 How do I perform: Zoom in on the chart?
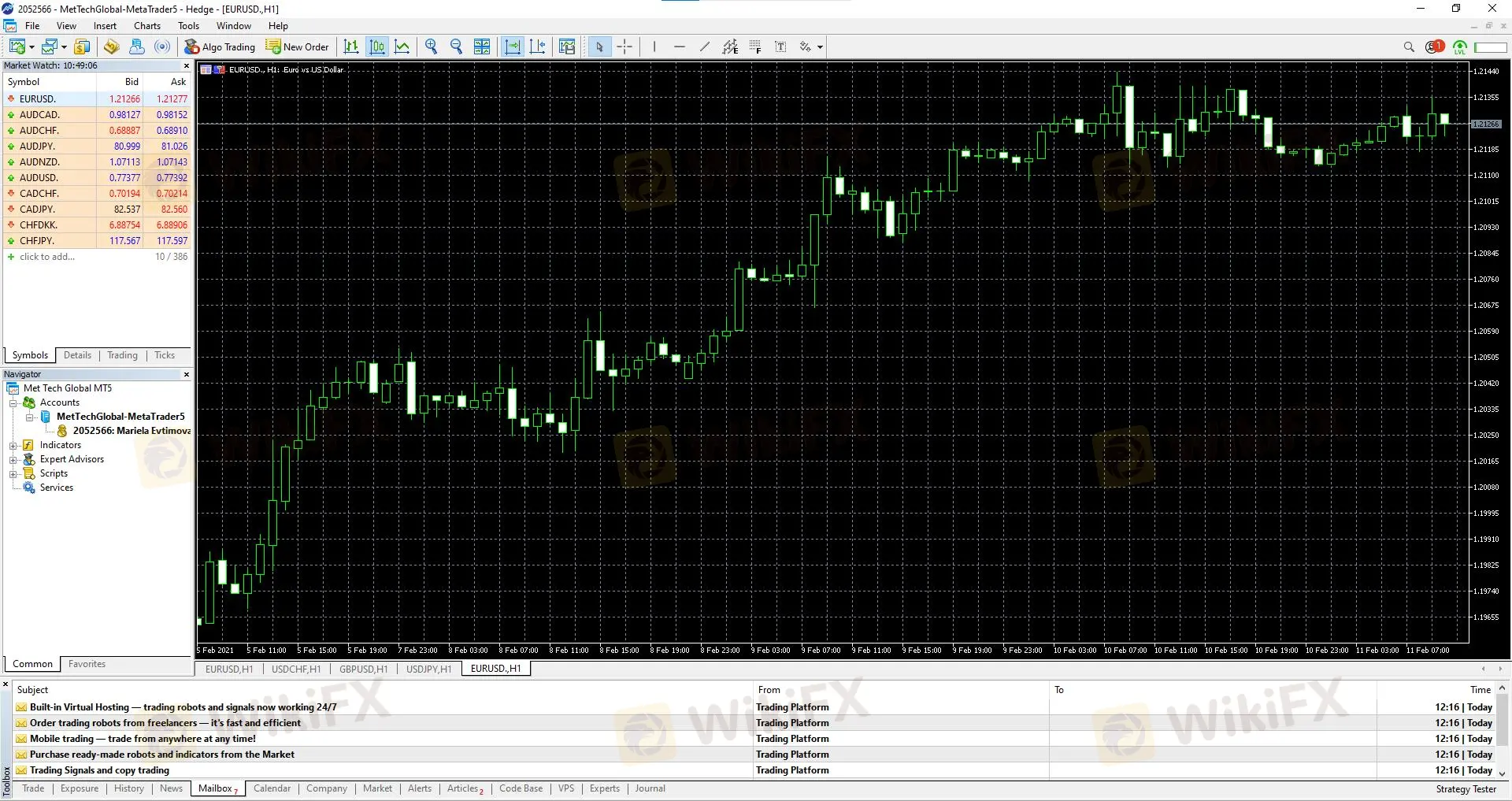431,47
